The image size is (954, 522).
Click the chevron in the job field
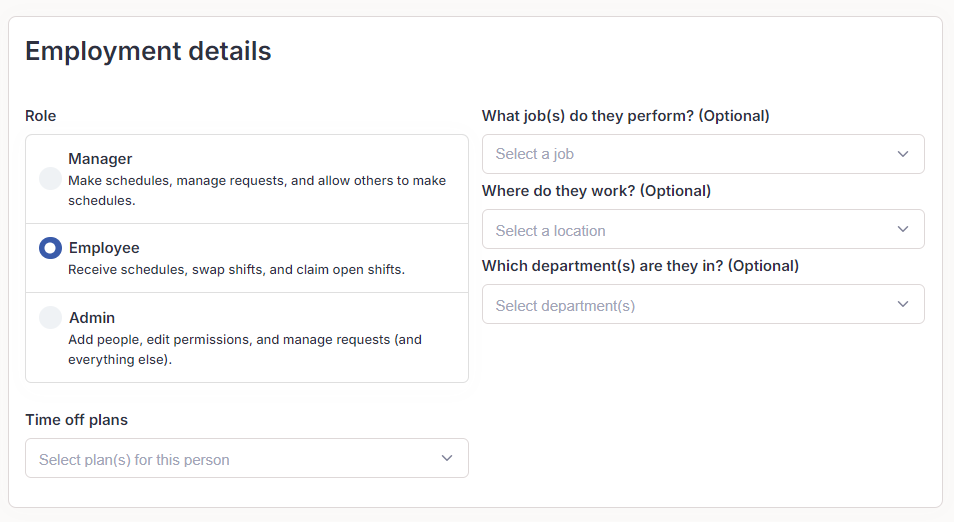click(903, 154)
